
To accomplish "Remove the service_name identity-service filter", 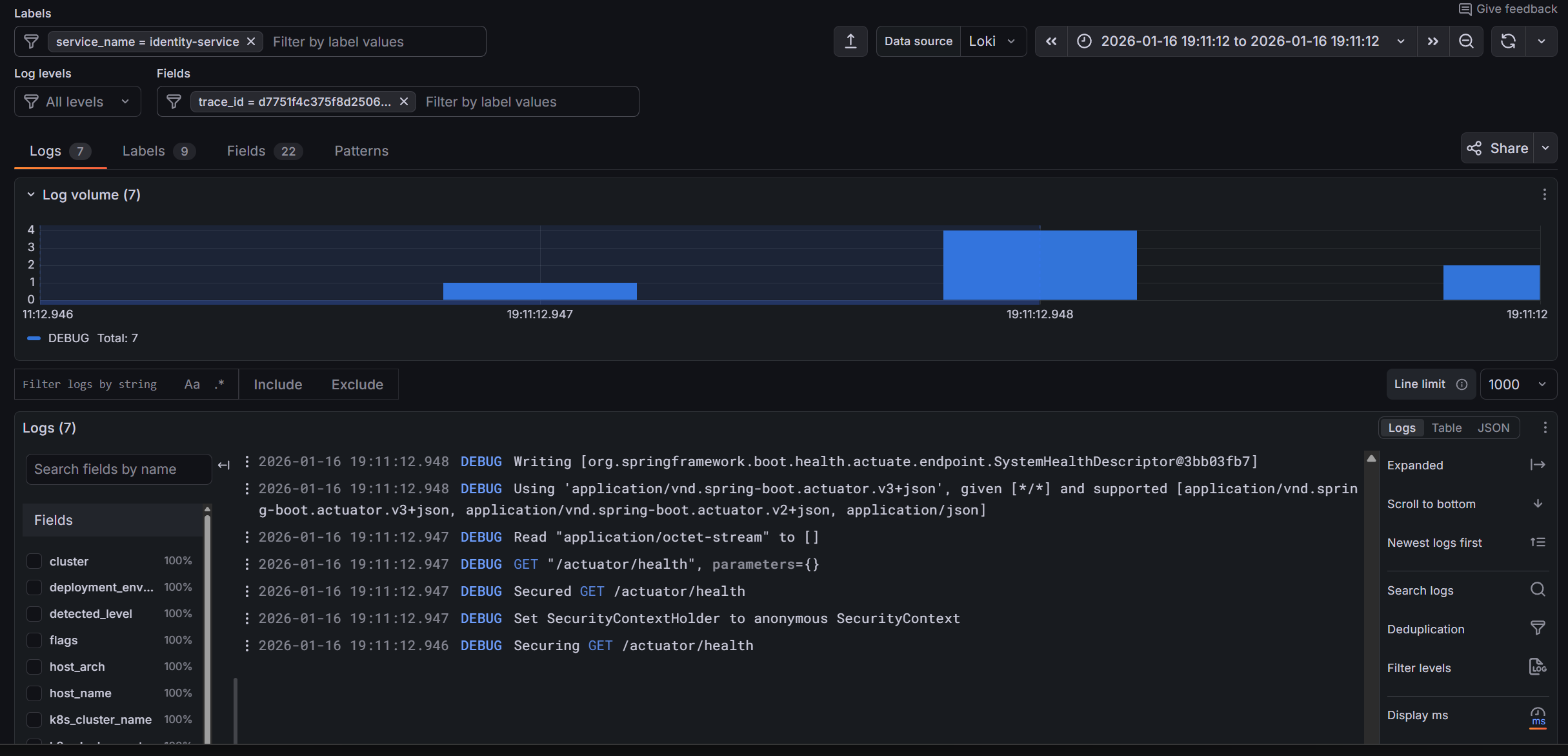I will click(251, 41).
